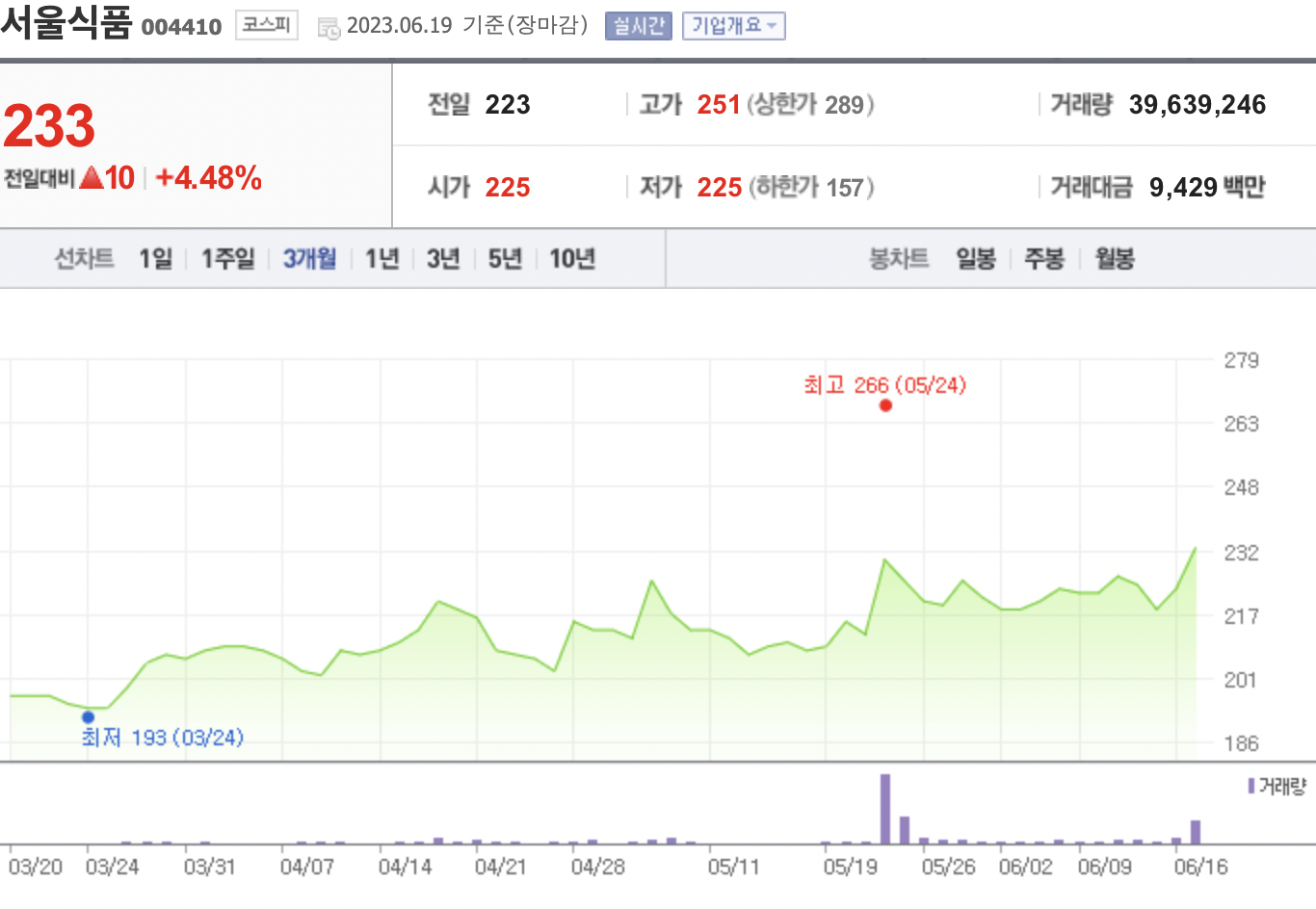Click the 고가 value 251
Viewport: 1316px width, 909px height.
pyautogui.click(x=719, y=104)
